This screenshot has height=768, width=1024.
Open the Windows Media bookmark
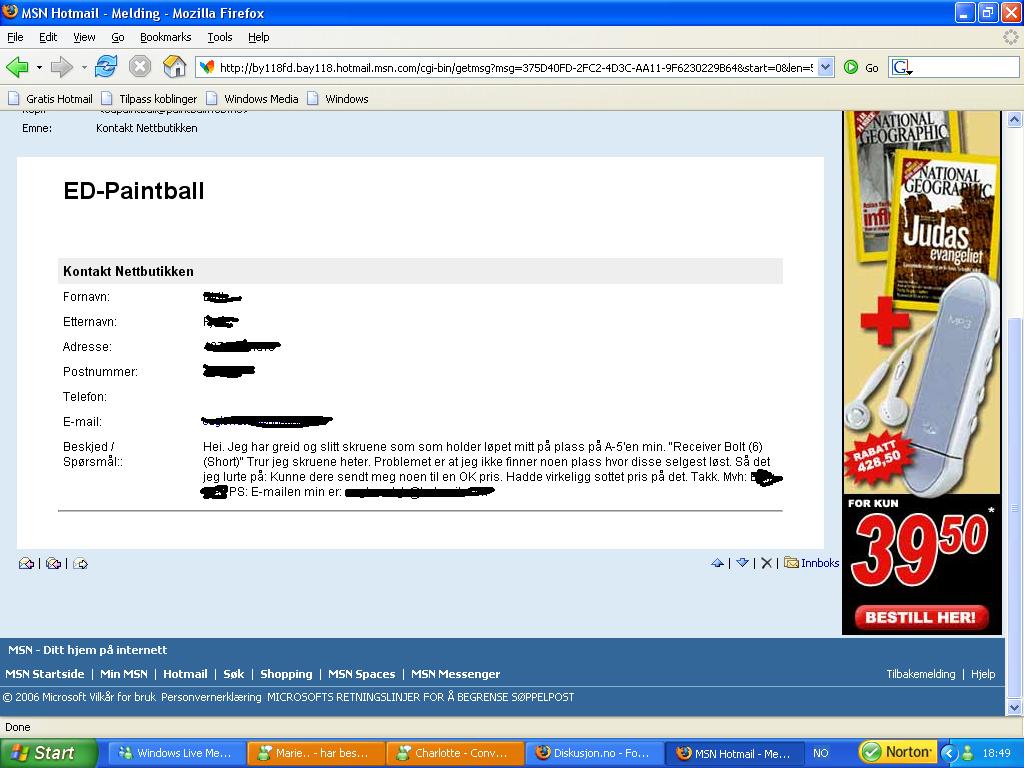(x=252, y=99)
